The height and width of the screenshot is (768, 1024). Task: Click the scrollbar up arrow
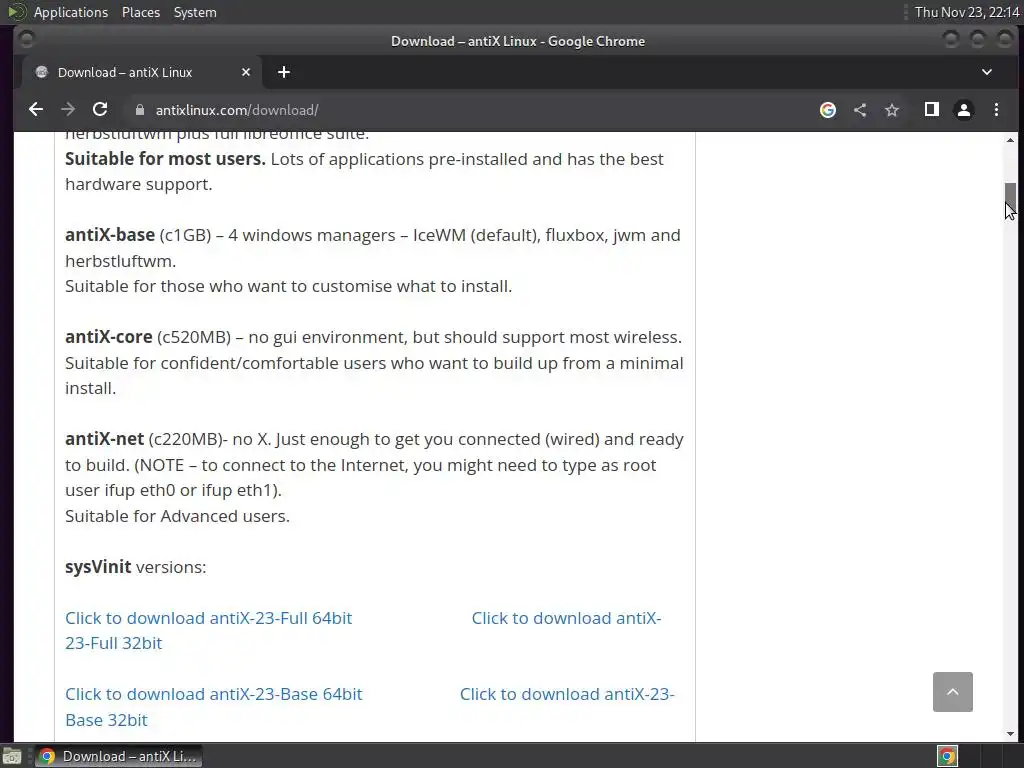coord(1010,140)
